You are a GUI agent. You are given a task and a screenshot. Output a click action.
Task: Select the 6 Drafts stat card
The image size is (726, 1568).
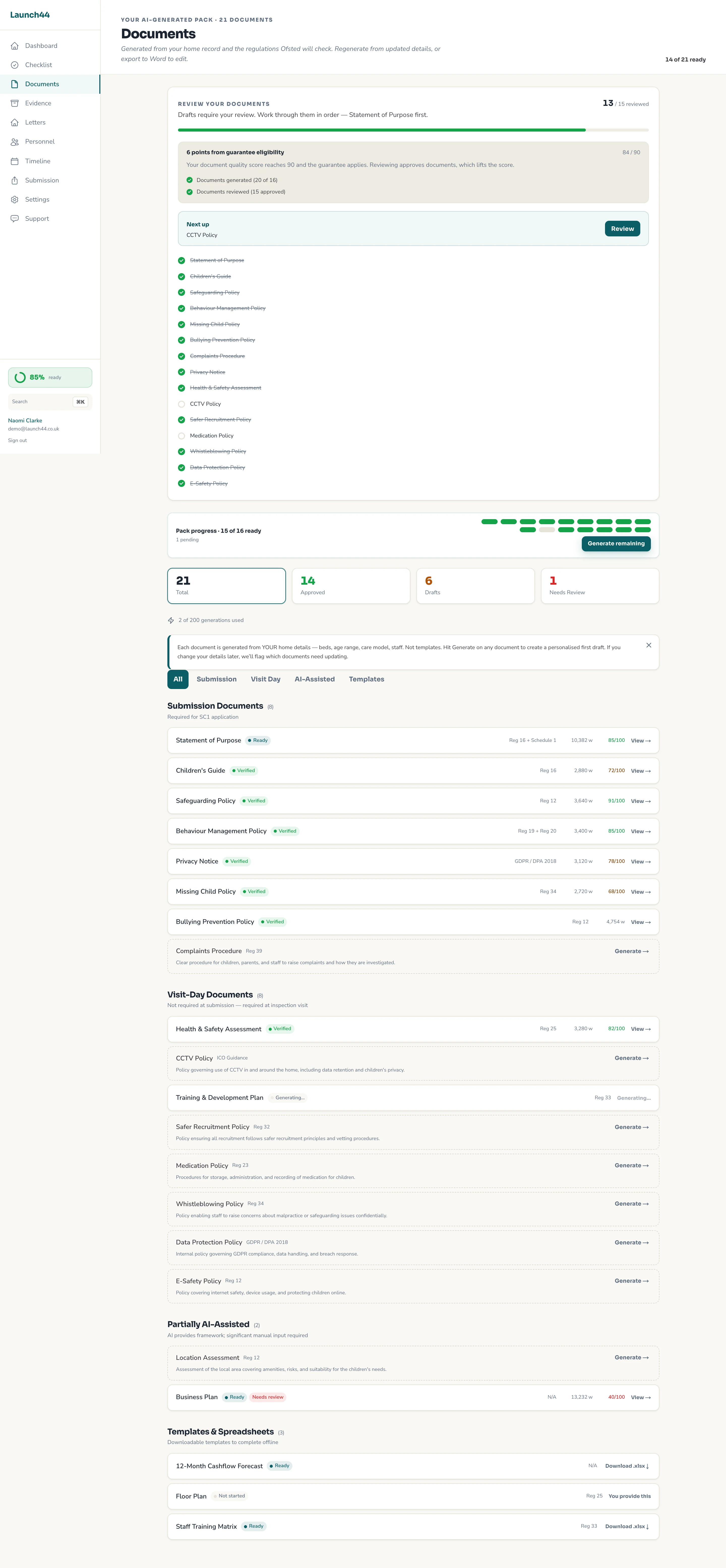click(475, 586)
